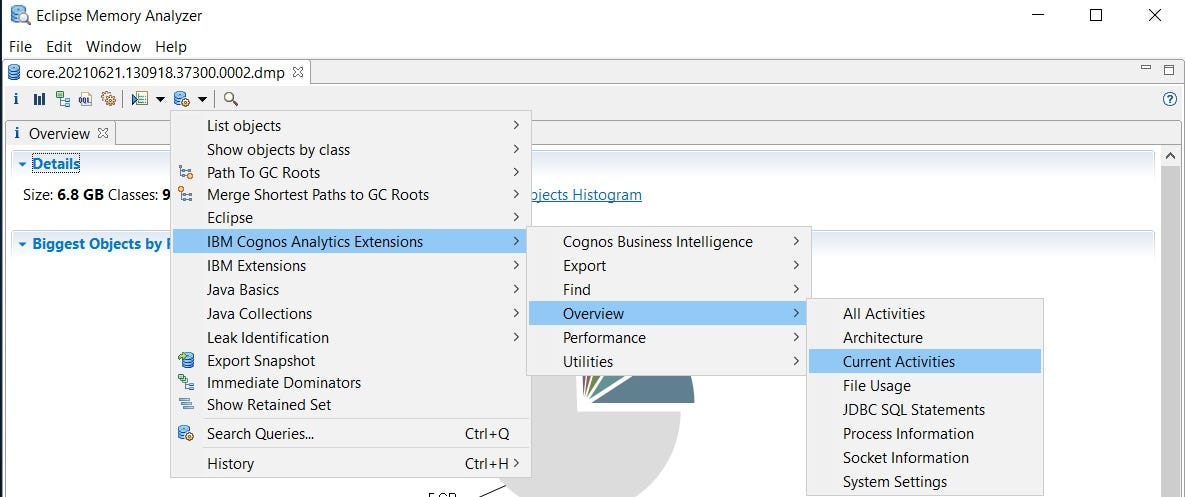
Task: Switch to the Overview tab
Action: click(59, 134)
